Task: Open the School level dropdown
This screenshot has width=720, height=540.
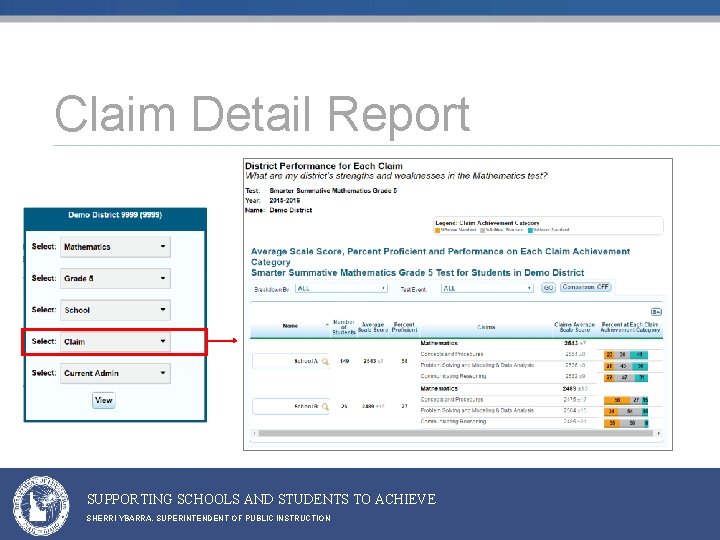Action: click(115, 310)
